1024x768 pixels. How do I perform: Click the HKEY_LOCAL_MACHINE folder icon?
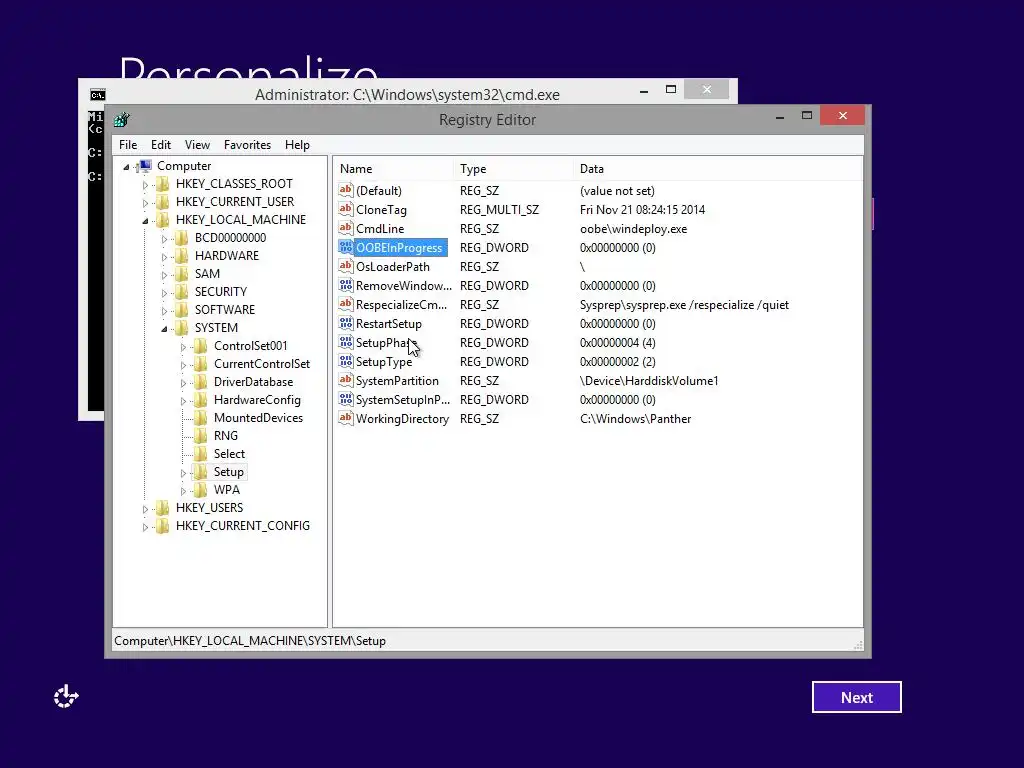pos(162,220)
